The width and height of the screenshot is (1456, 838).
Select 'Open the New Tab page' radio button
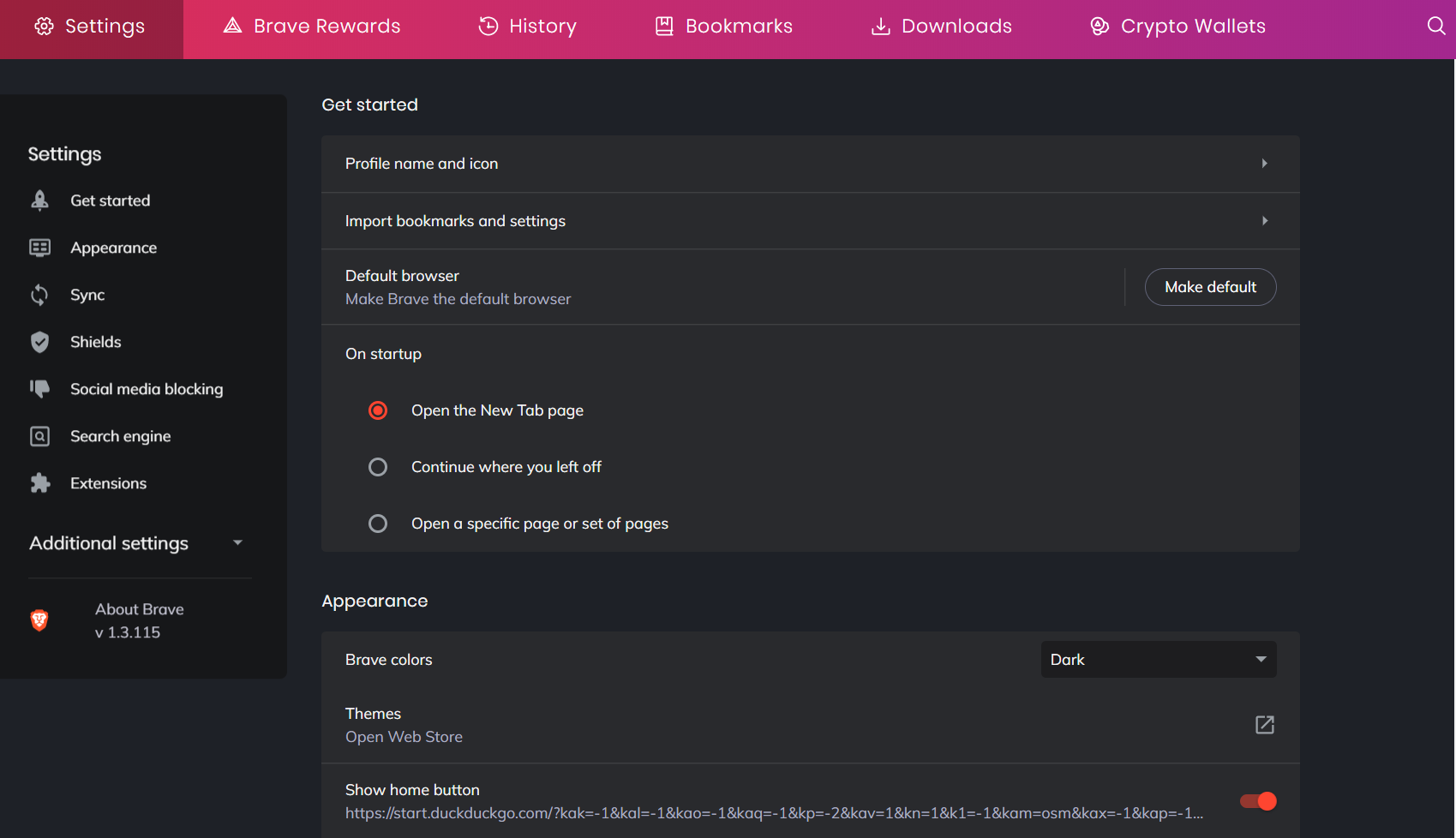[378, 410]
